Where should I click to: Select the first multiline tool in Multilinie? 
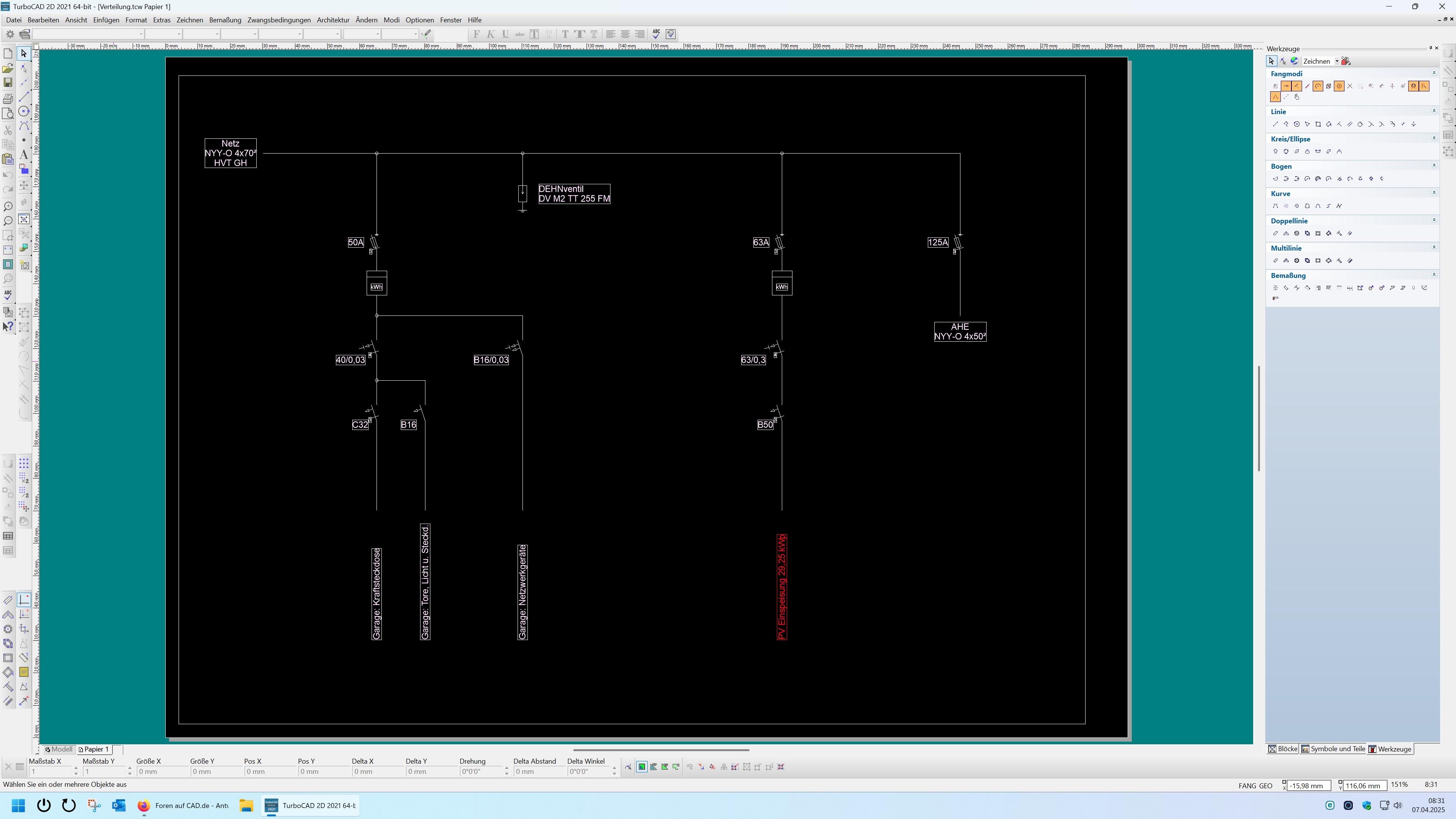point(1275,260)
